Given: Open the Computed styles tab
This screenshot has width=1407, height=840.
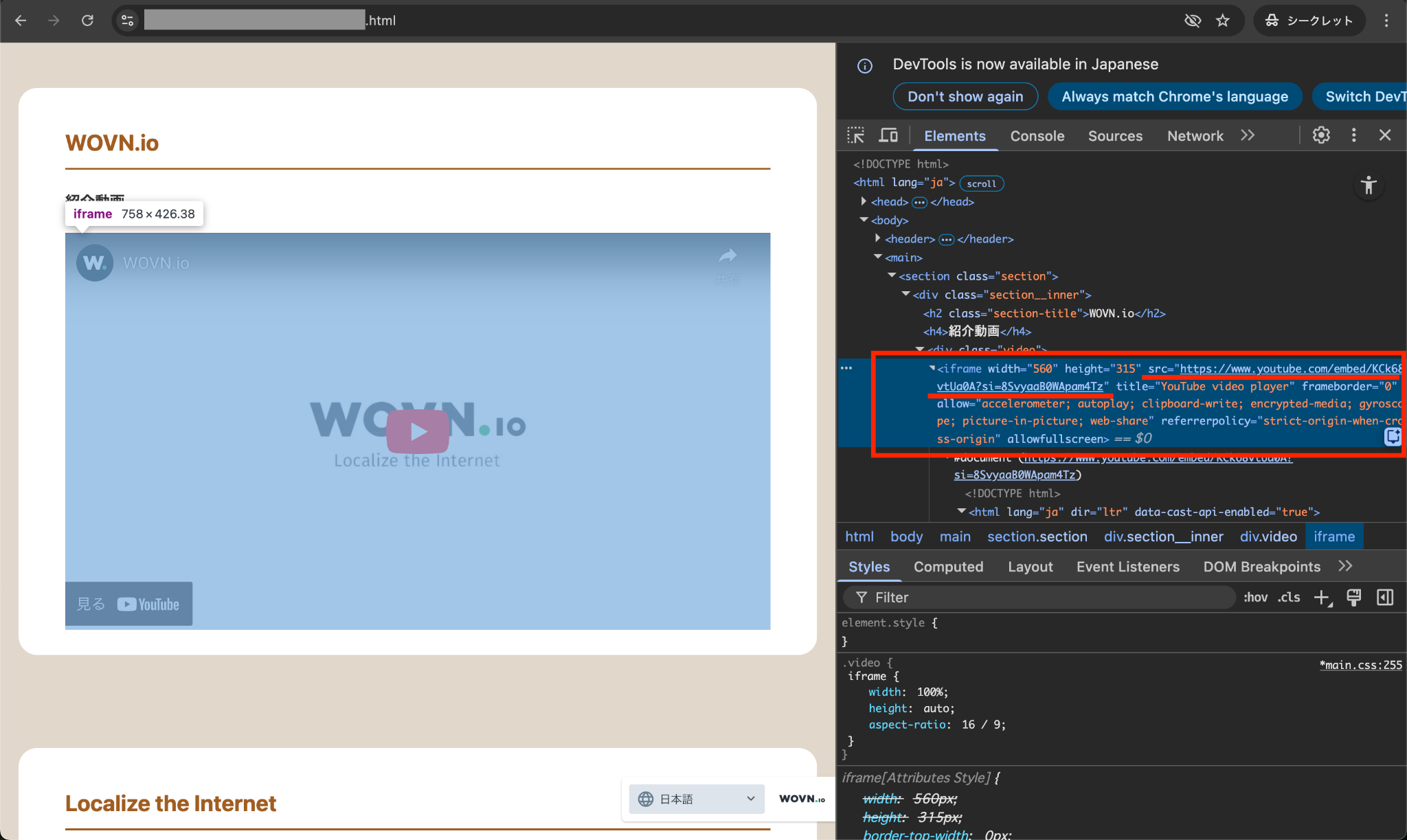Looking at the screenshot, I should pyautogui.click(x=948, y=567).
